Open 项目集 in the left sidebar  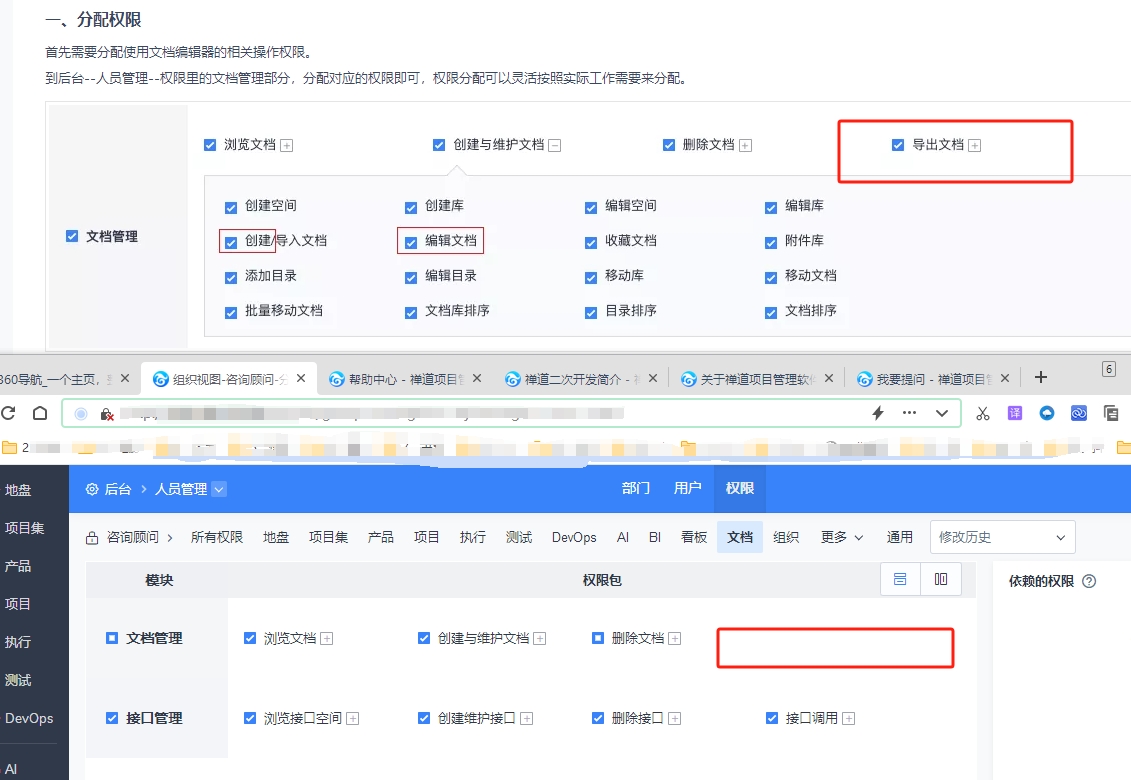24,528
